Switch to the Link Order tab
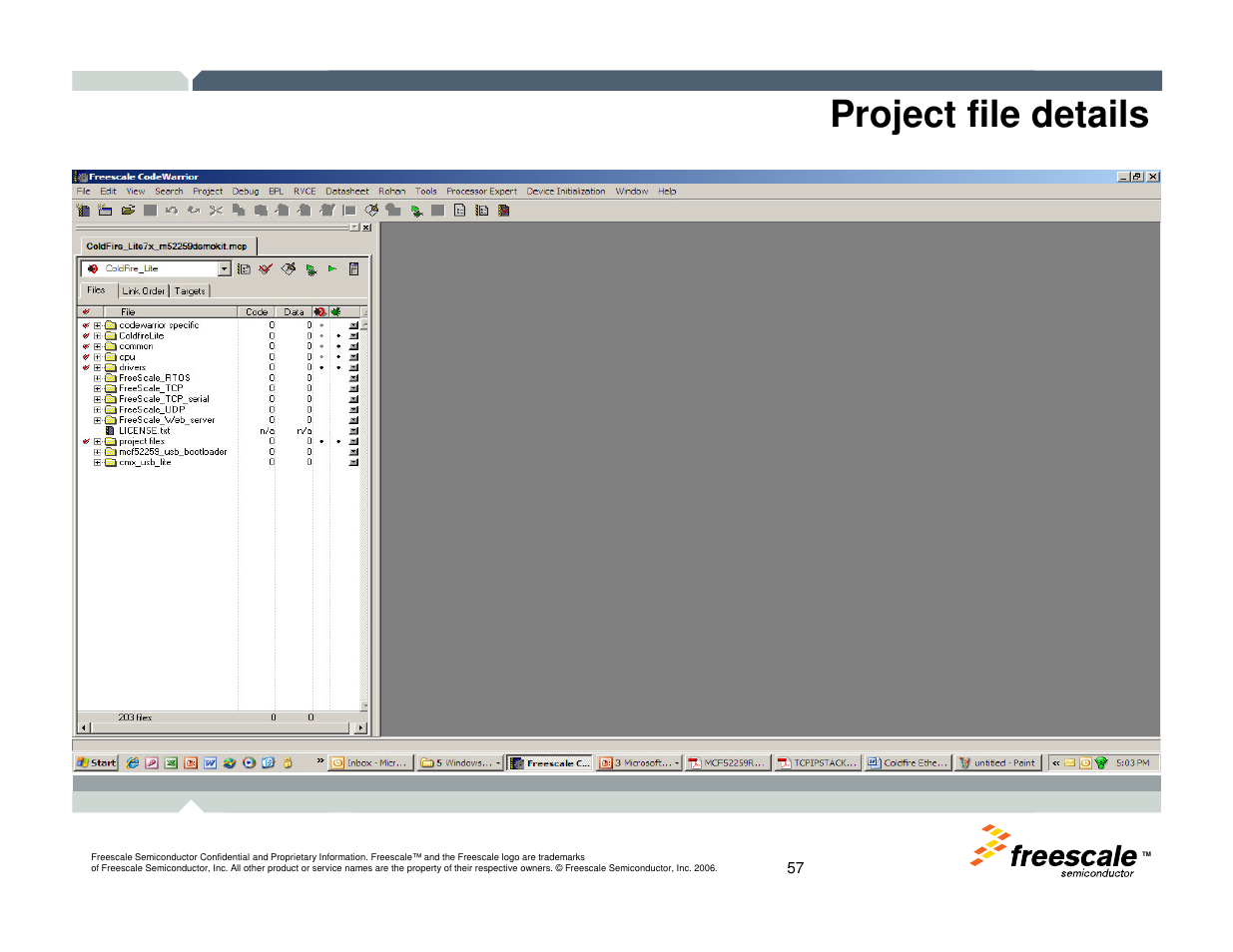Screen dimensions: 1233x952 [x=144, y=291]
